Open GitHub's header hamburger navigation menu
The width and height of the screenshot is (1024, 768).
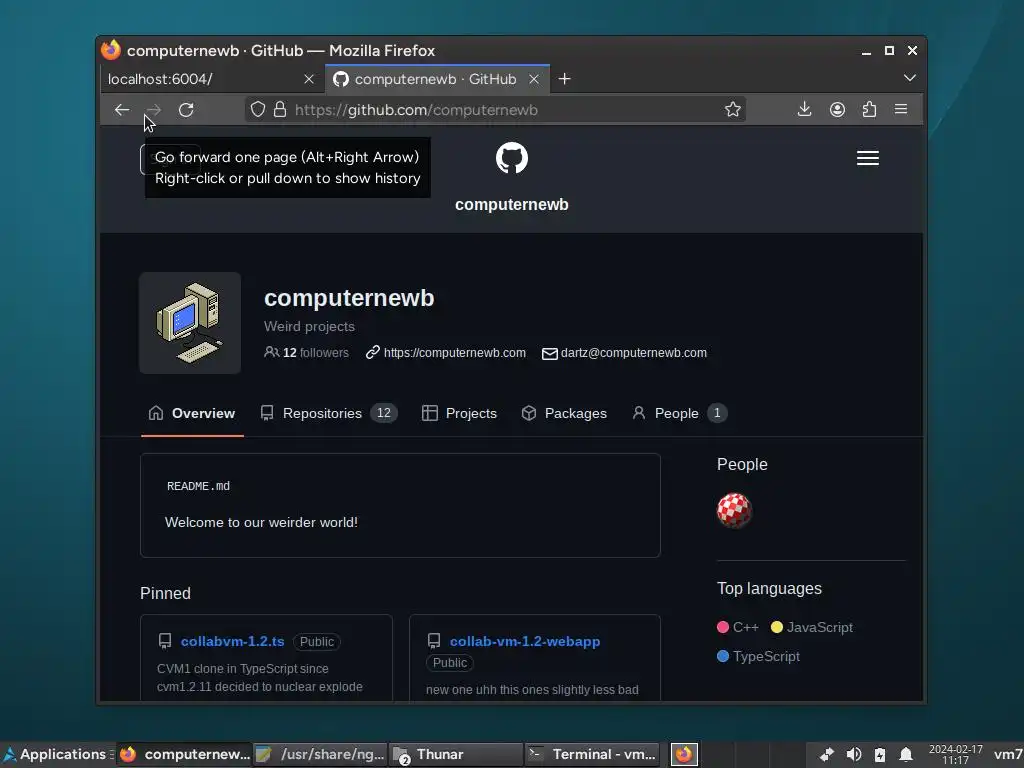point(868,158)
